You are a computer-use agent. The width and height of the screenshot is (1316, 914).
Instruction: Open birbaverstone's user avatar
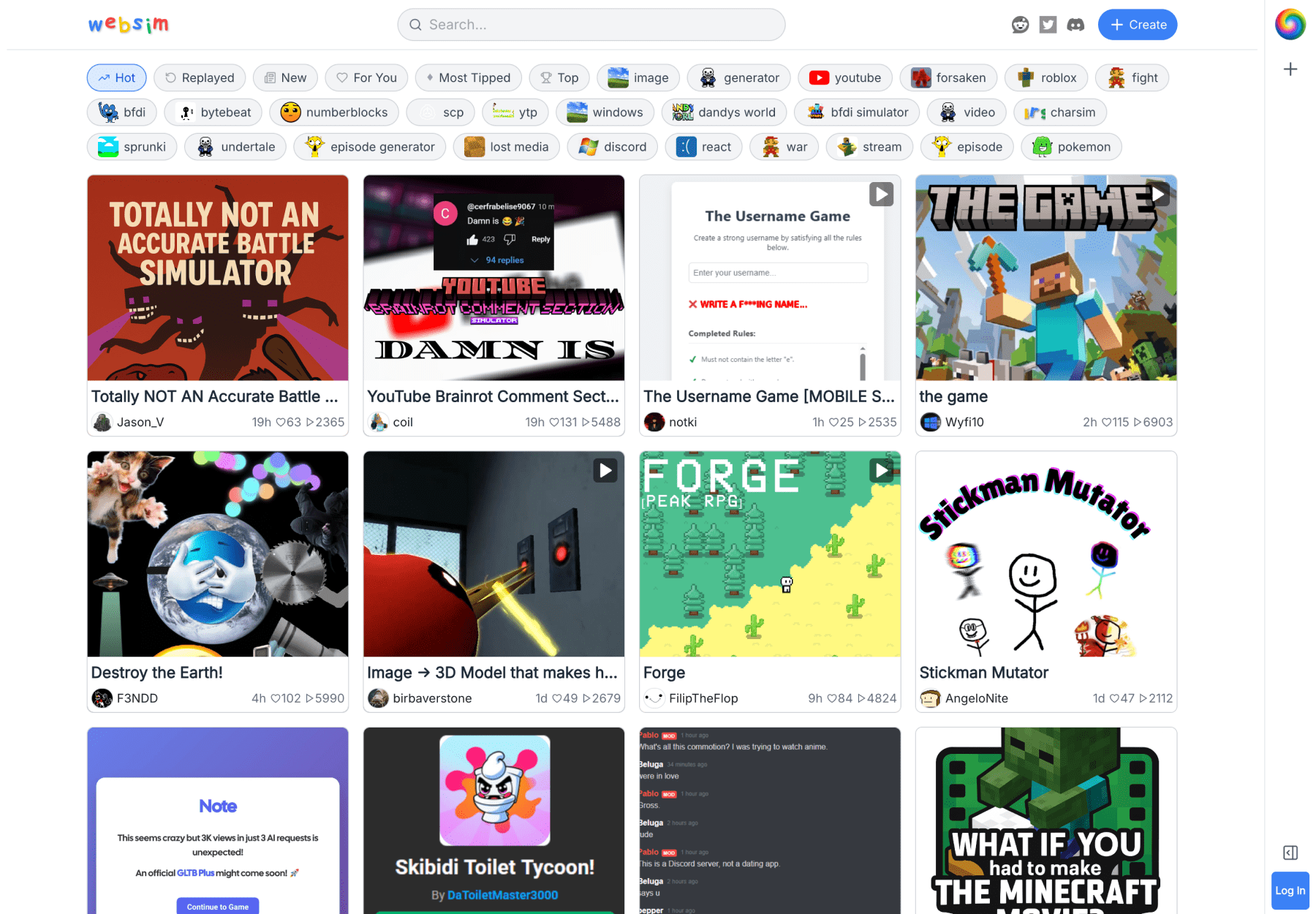click(378, 698)
